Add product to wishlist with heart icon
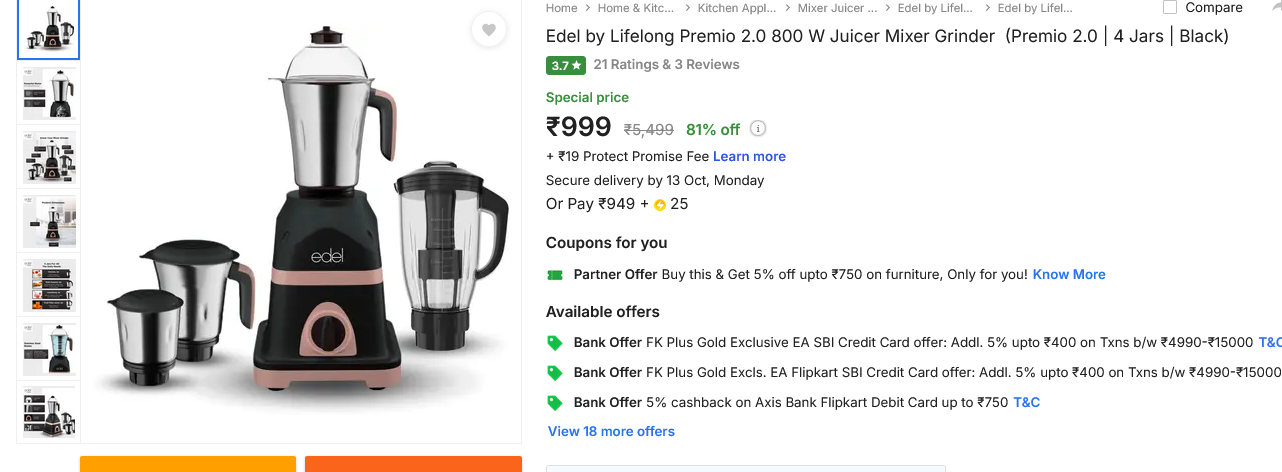 coord(488,30)
